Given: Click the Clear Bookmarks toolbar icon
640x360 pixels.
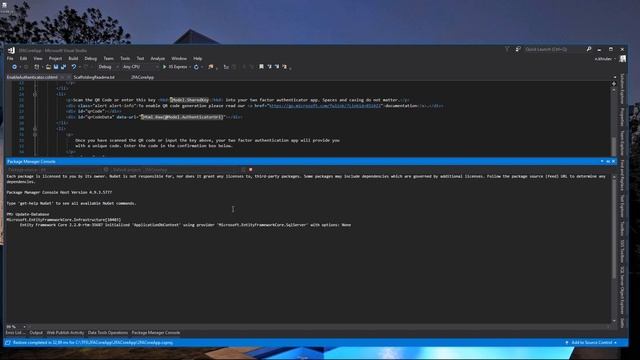Looking at the screenshot, I should (284, 67).
